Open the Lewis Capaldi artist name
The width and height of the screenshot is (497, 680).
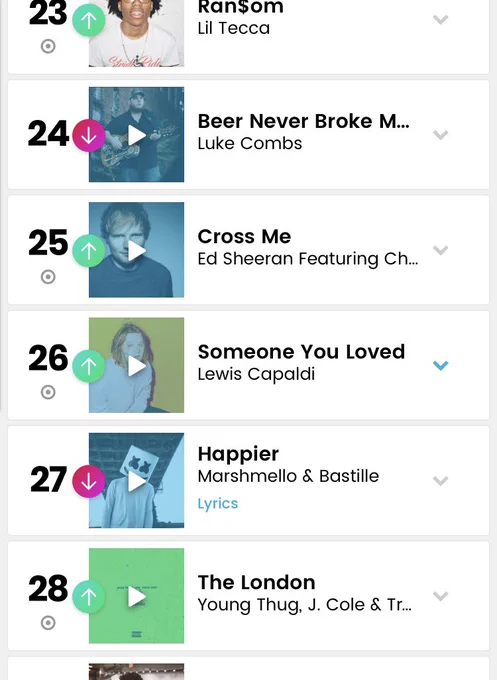[x=256, y=374]
